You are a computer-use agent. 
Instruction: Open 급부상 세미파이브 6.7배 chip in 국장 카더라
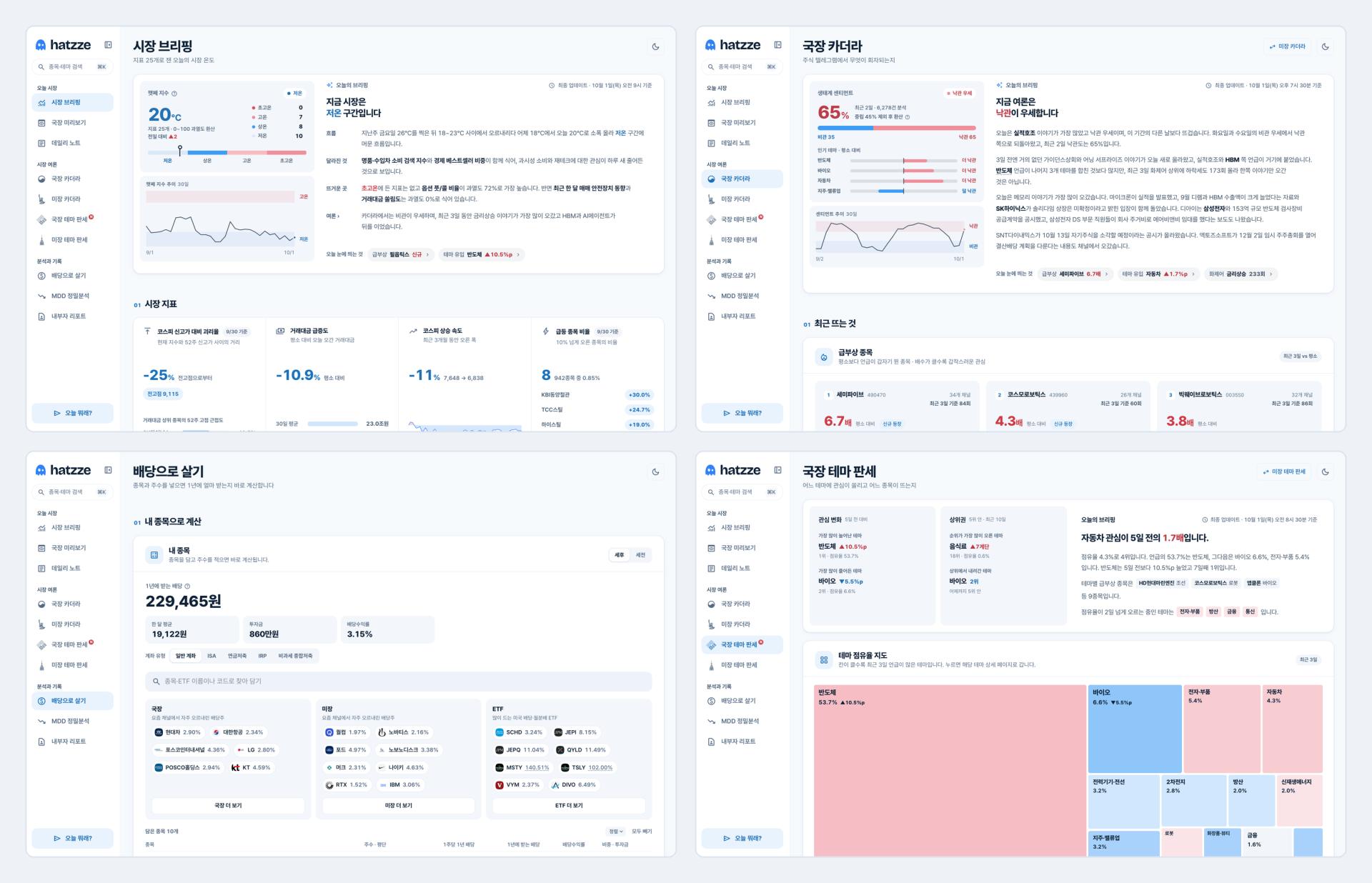[x=1075, y=274]
